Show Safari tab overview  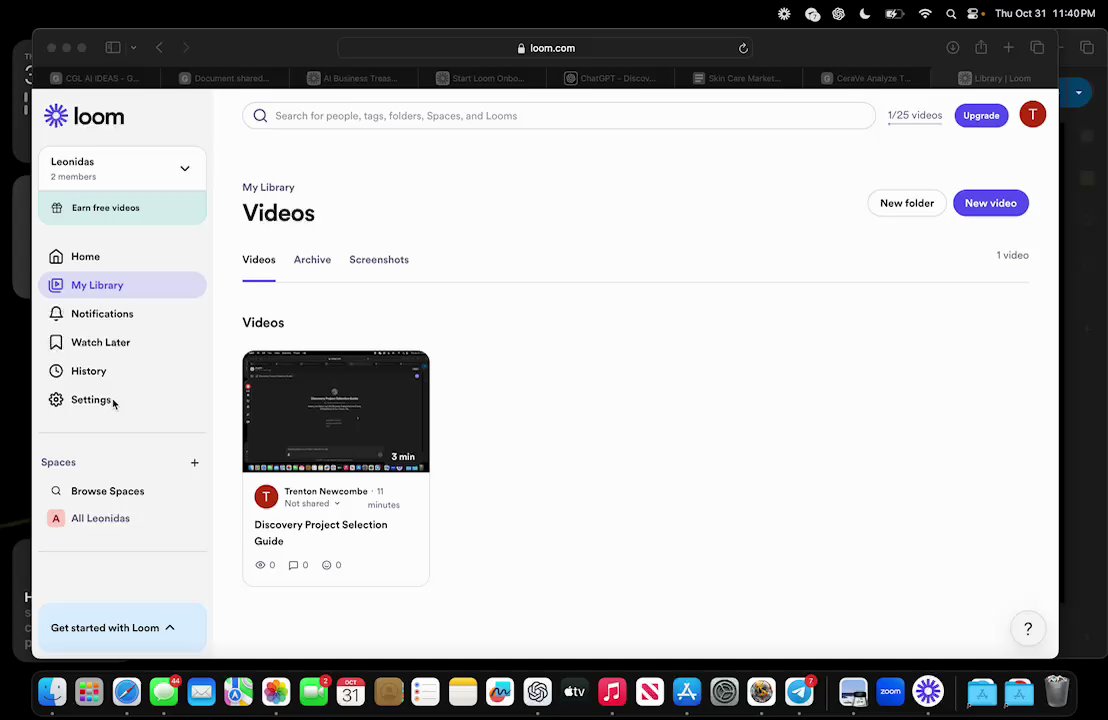pos(1037,47)
